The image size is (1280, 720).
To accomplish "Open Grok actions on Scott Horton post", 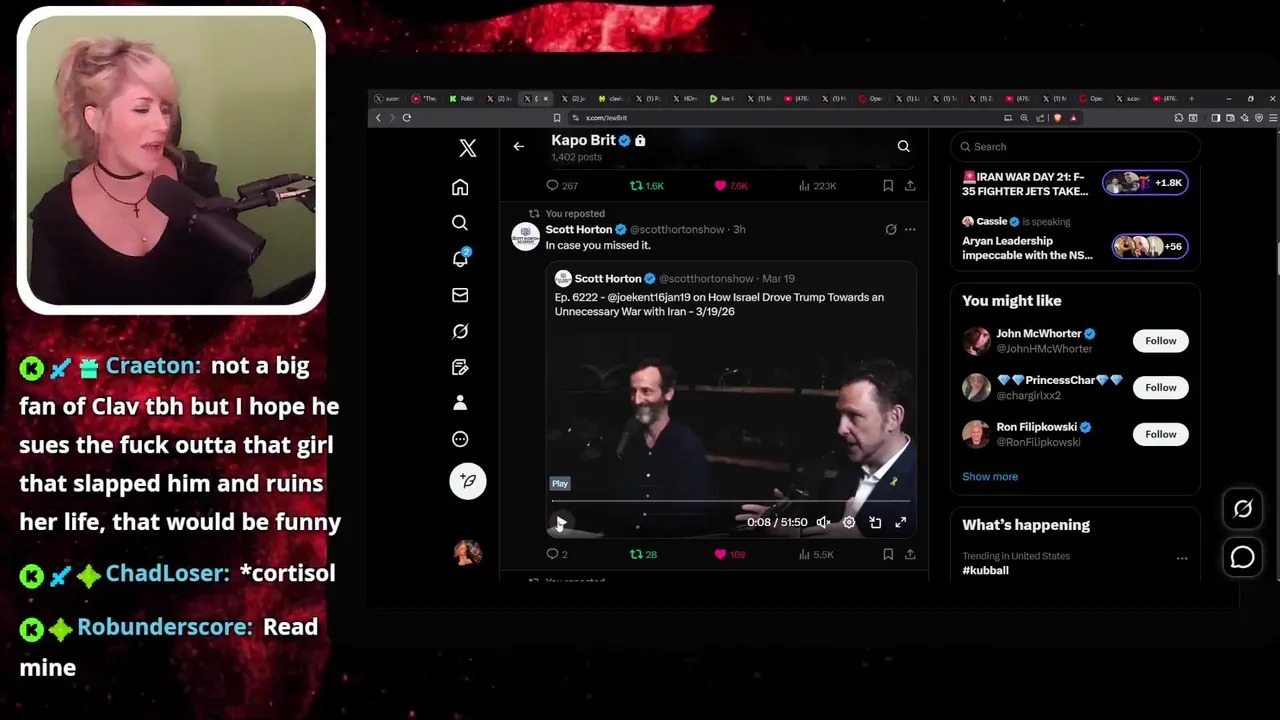I will [891, 229].
